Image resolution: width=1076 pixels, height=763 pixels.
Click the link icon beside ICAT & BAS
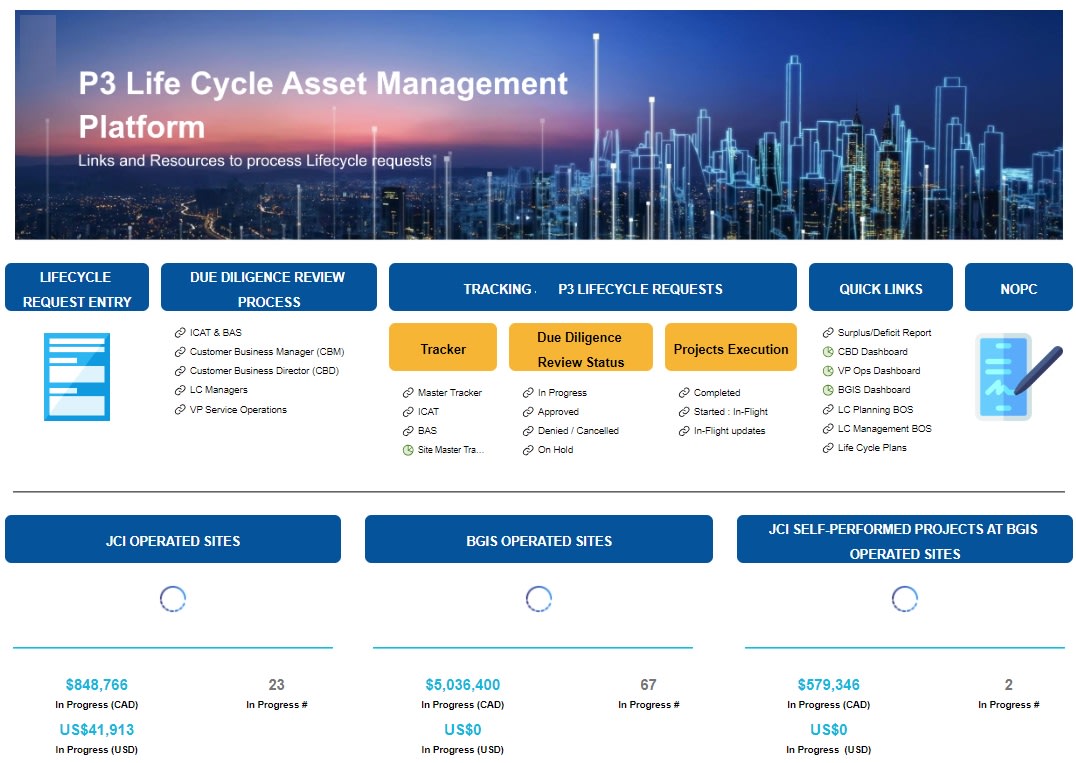[x=179, y=333]
